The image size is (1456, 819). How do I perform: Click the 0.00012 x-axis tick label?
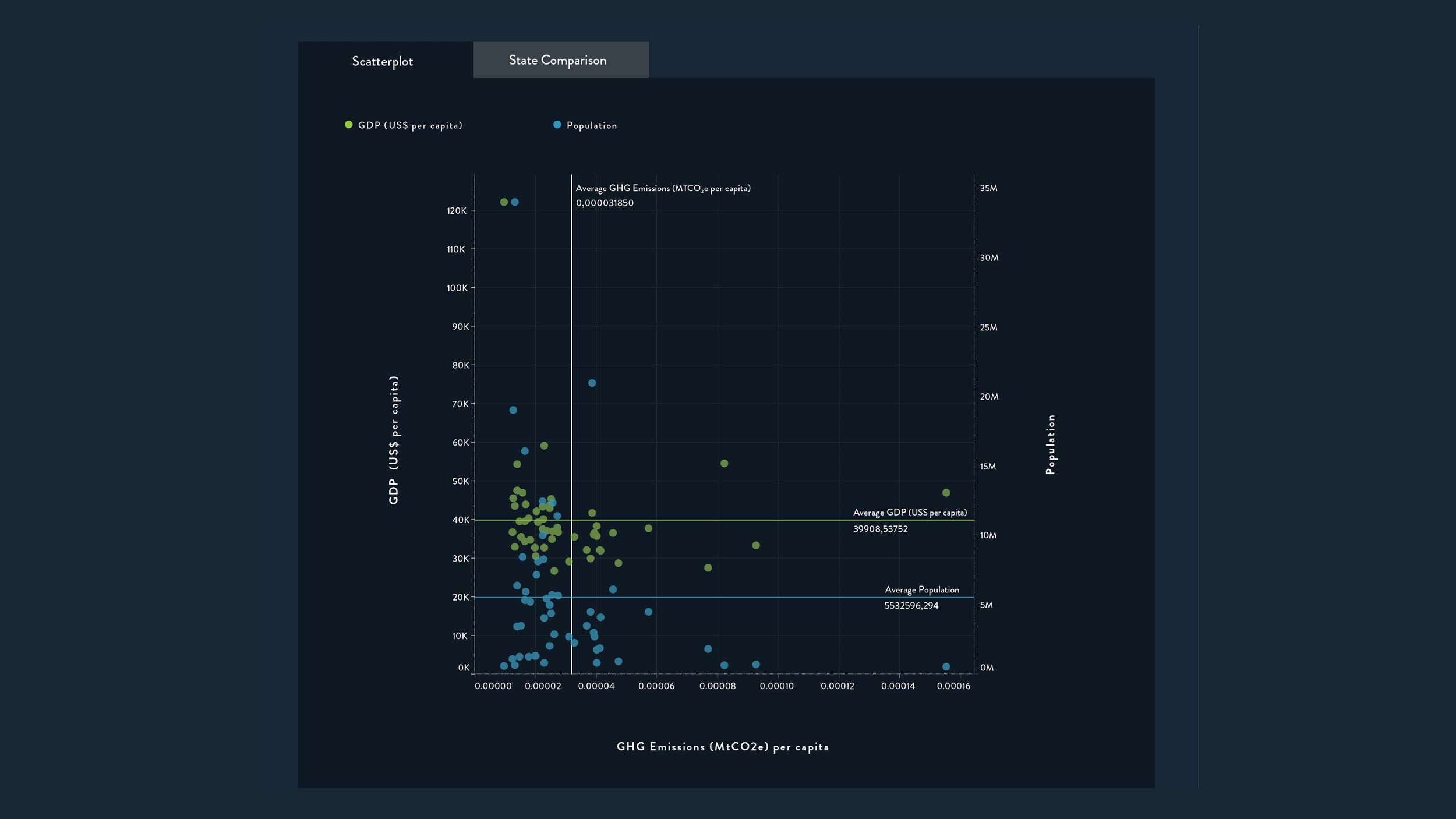[x=837, y=686]
